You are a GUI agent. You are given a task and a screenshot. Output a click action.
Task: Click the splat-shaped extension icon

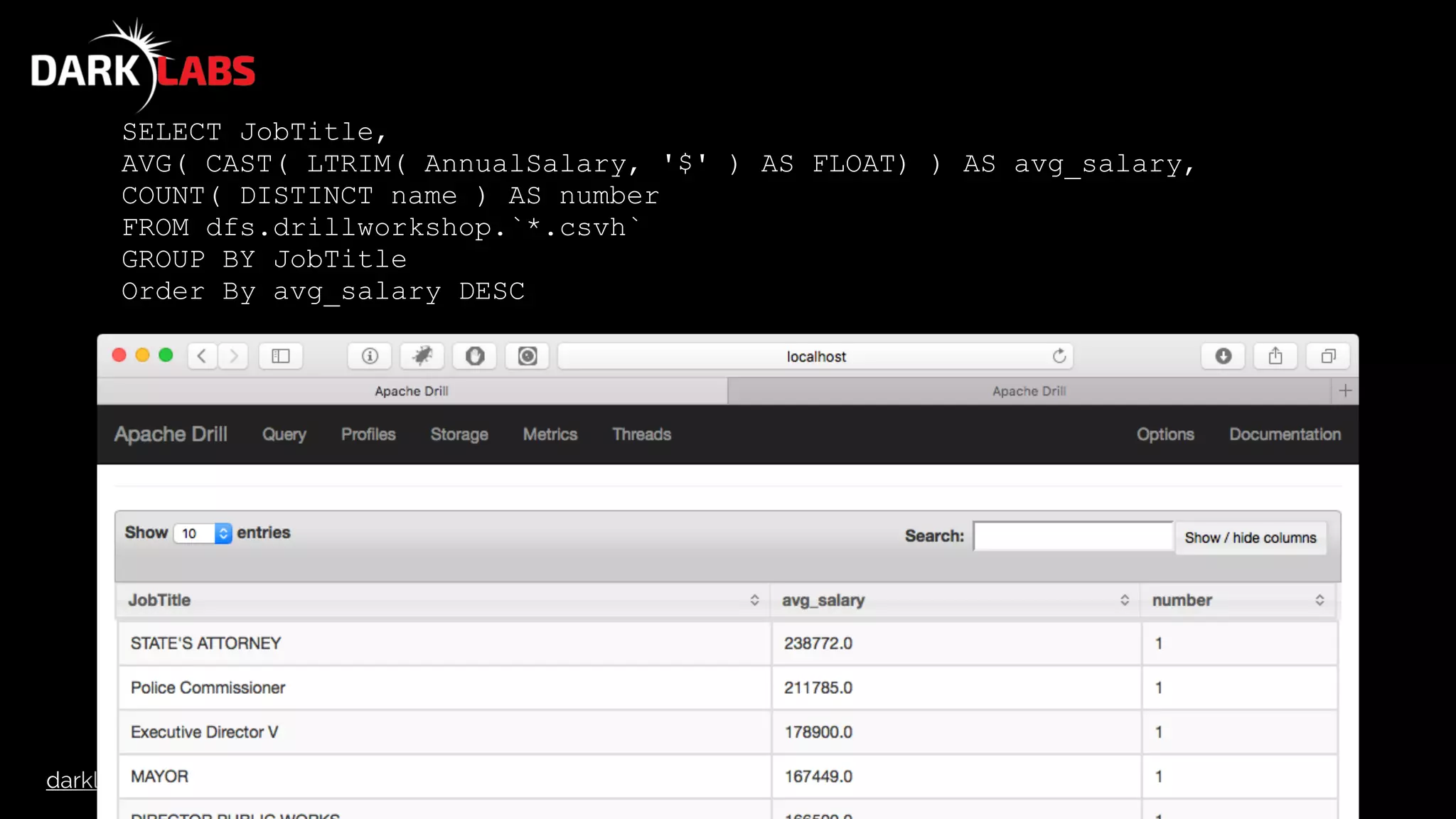tap(422, 356)
